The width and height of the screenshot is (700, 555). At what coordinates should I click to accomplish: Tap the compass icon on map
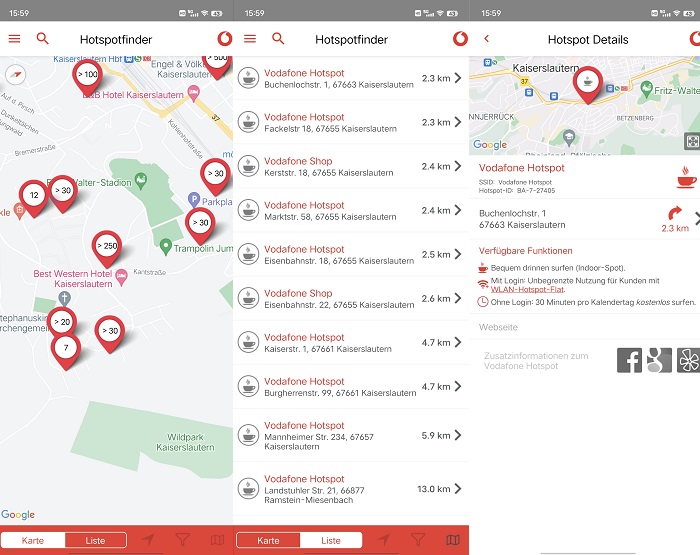(x=16, y=75)
